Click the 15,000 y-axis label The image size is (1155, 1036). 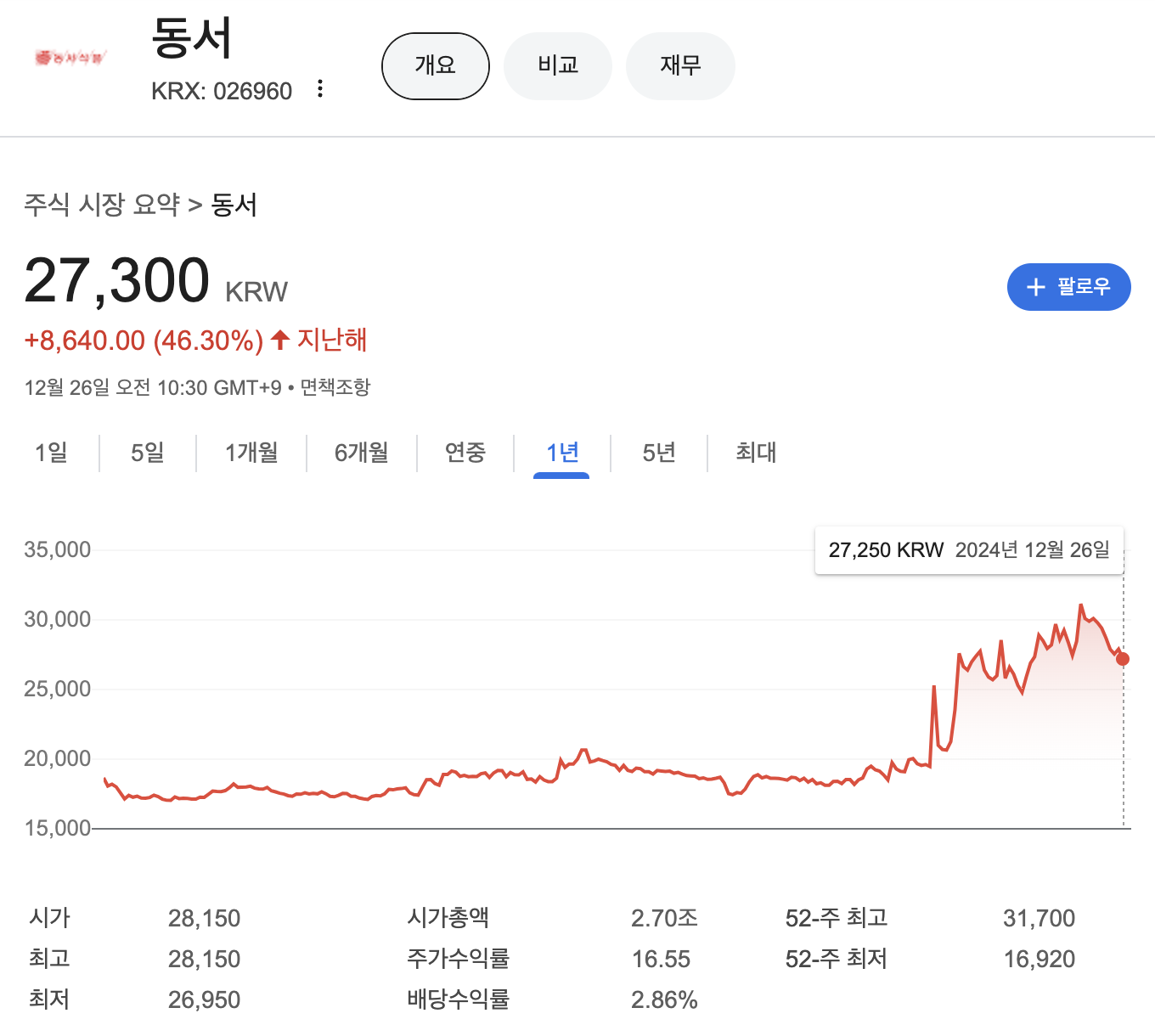pos(58,828)
